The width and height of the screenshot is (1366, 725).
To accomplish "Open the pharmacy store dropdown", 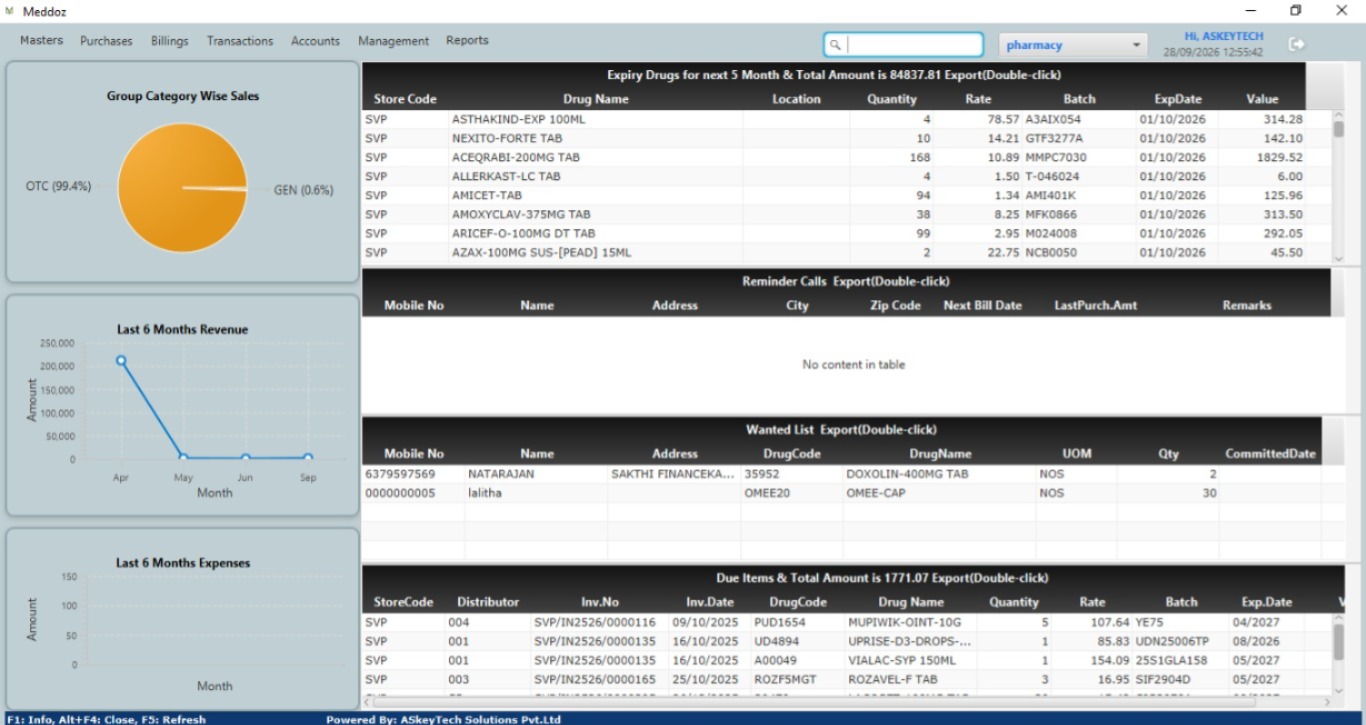I will point(1073,45).
